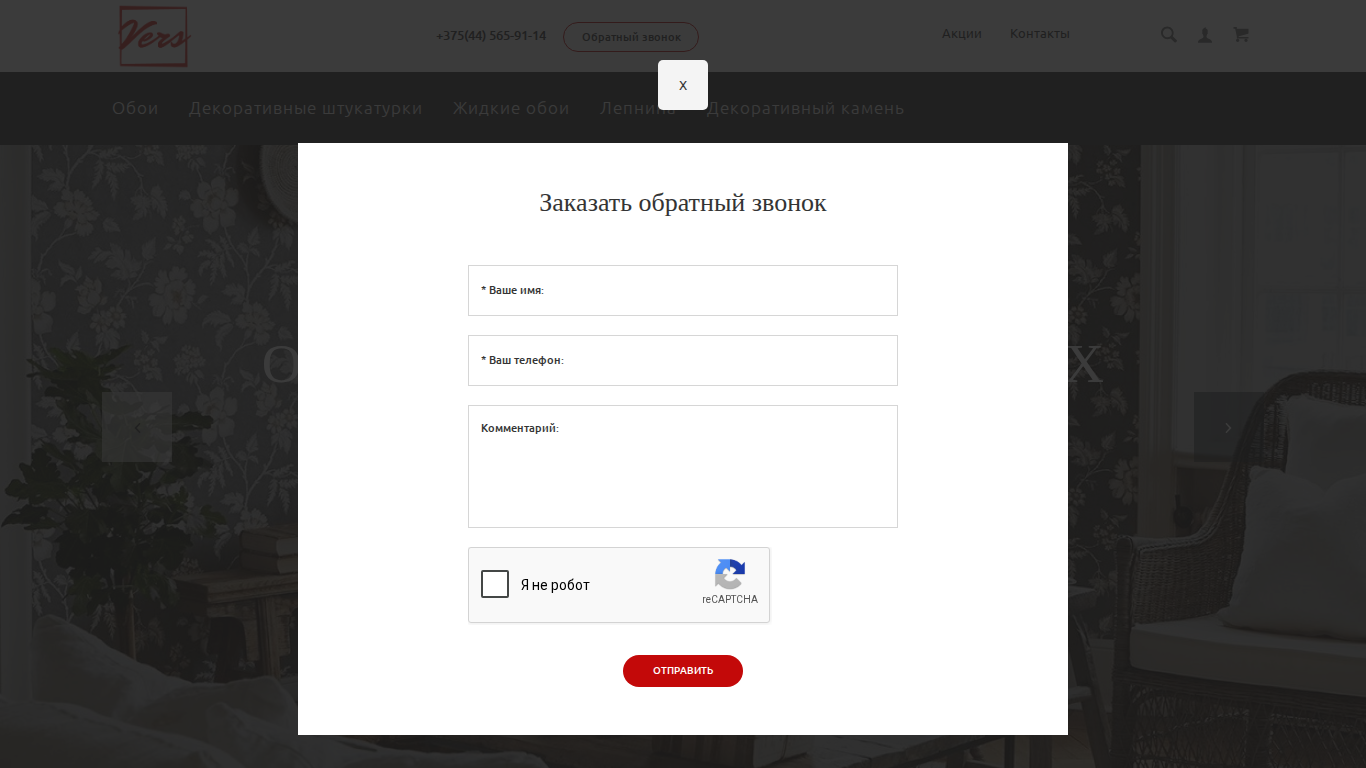Click the 'Обратный звонок' header button

pos(631,37)
